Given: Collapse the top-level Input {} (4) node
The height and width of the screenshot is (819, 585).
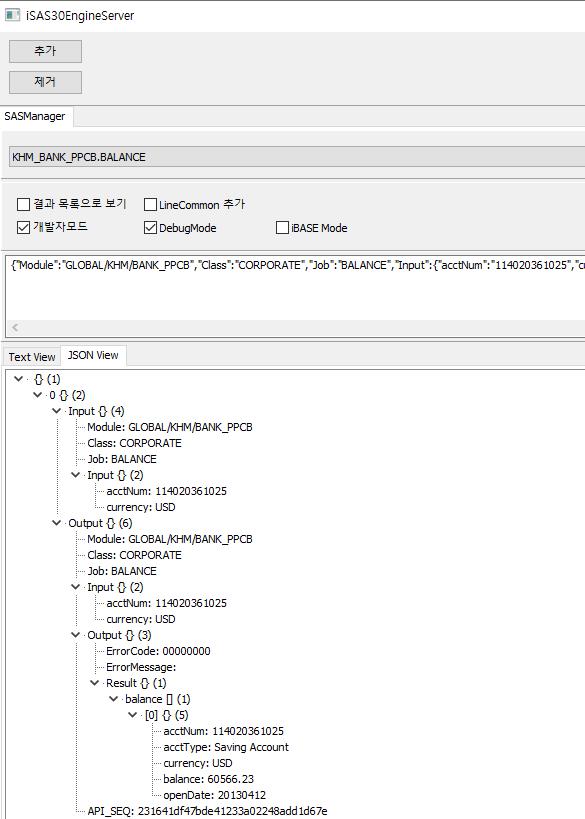Looking at the screenshot, I should pyautogui.click(x=57, y=411).
